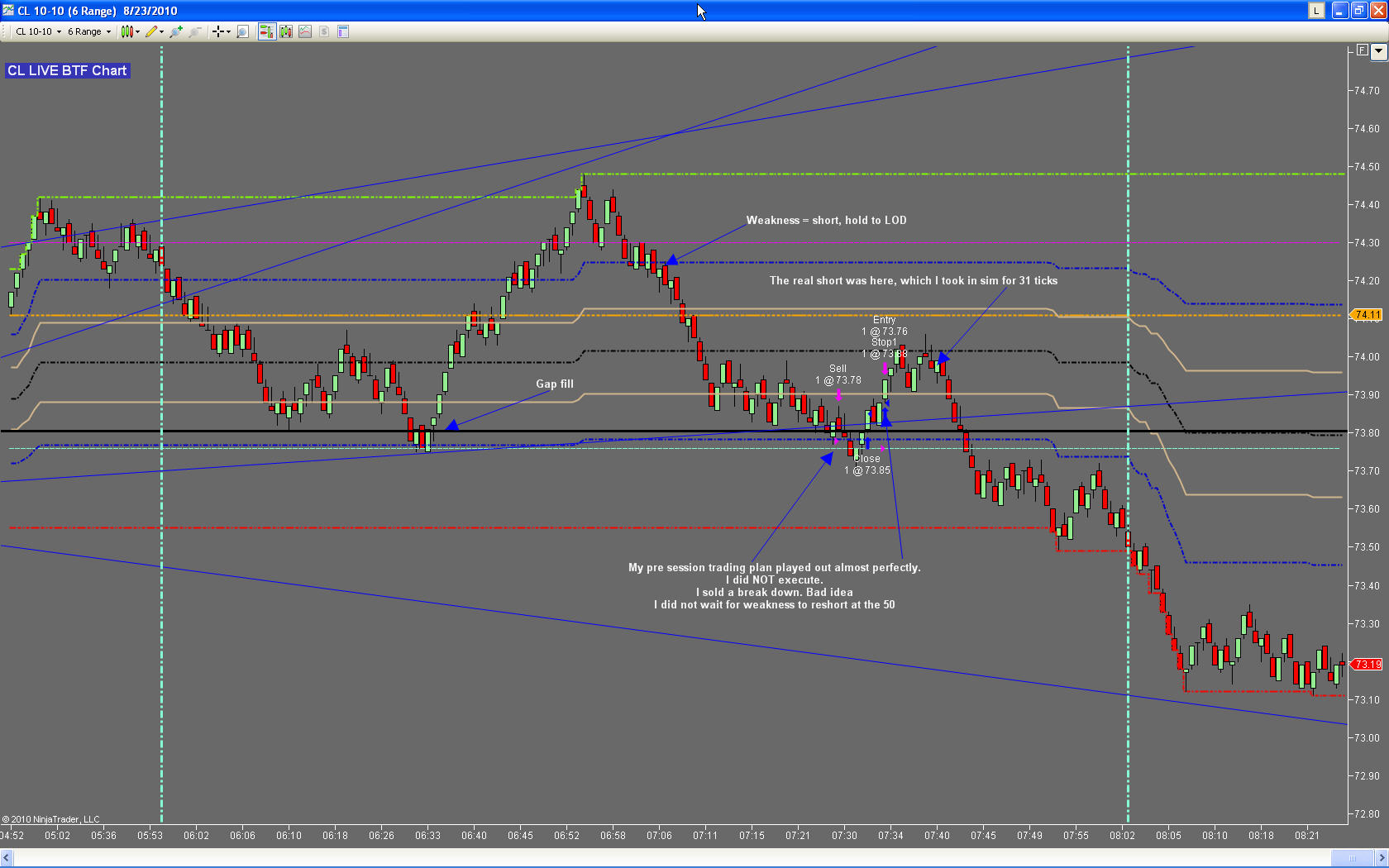Viewport: 1389px width, 868px height.
Task: Open the indicators line chart icon
Action: pos(305,31)
